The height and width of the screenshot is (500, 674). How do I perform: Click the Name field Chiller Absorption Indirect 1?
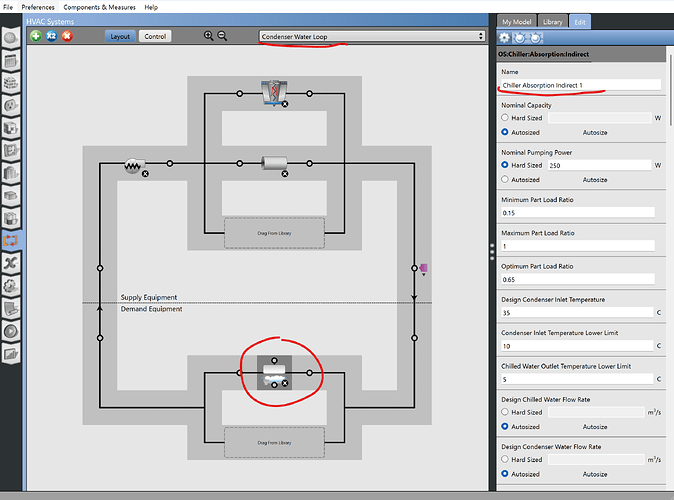[581, 85]
